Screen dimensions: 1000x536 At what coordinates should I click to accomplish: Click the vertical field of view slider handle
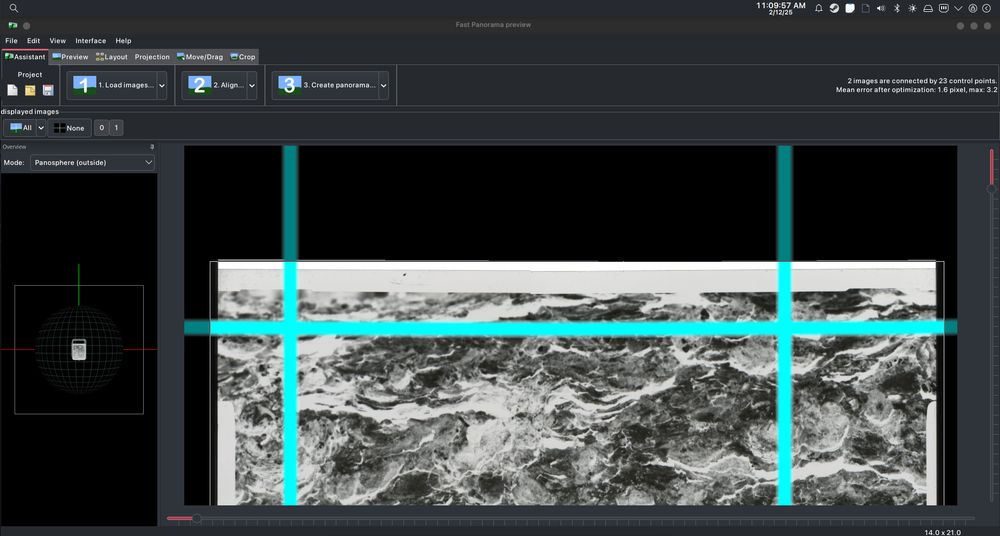pyautogui.click(x=992, y=188)
